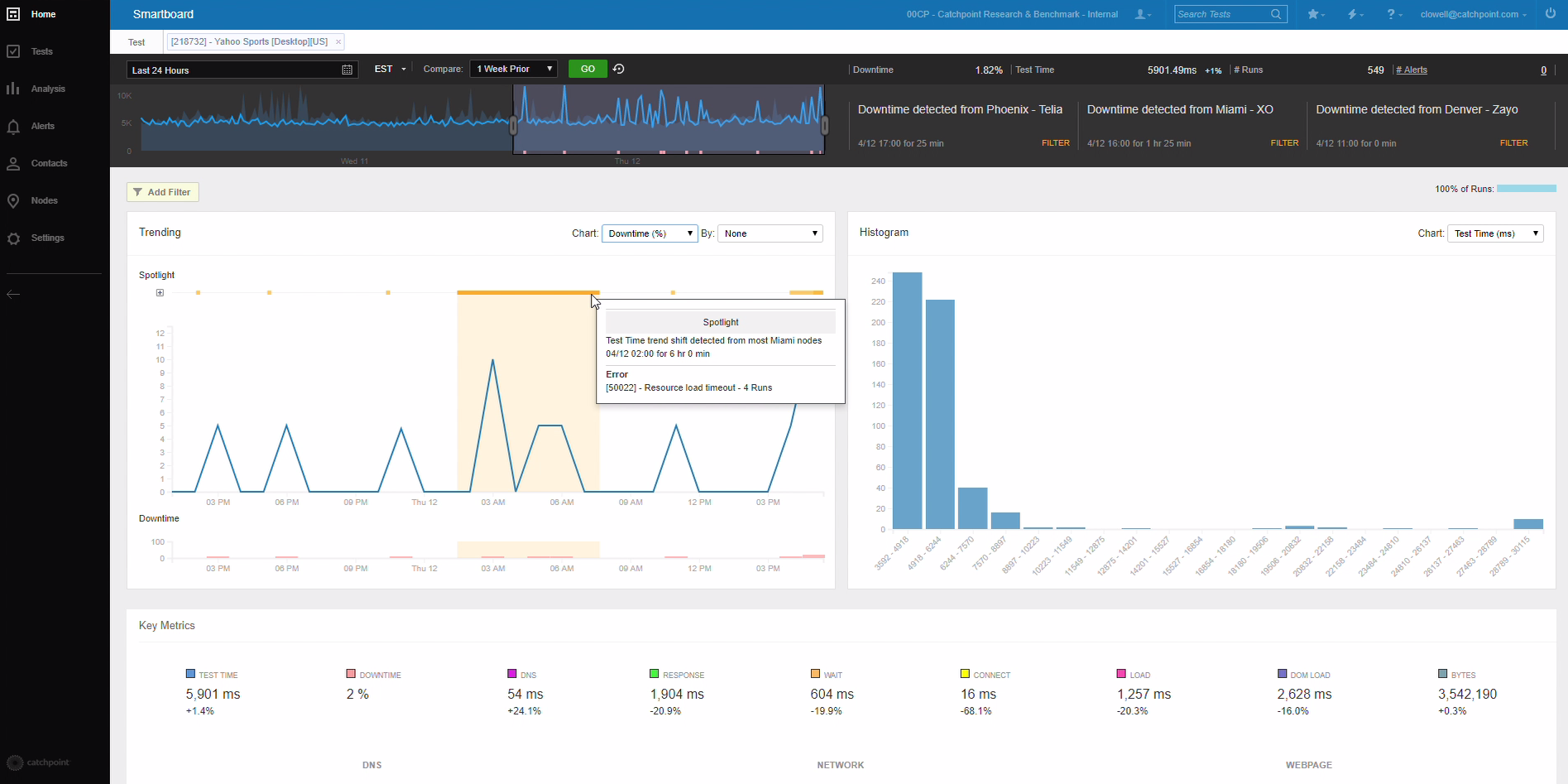Click the green GO button
This screenshot has width=1568, height=784.
[x=587, y=70]
